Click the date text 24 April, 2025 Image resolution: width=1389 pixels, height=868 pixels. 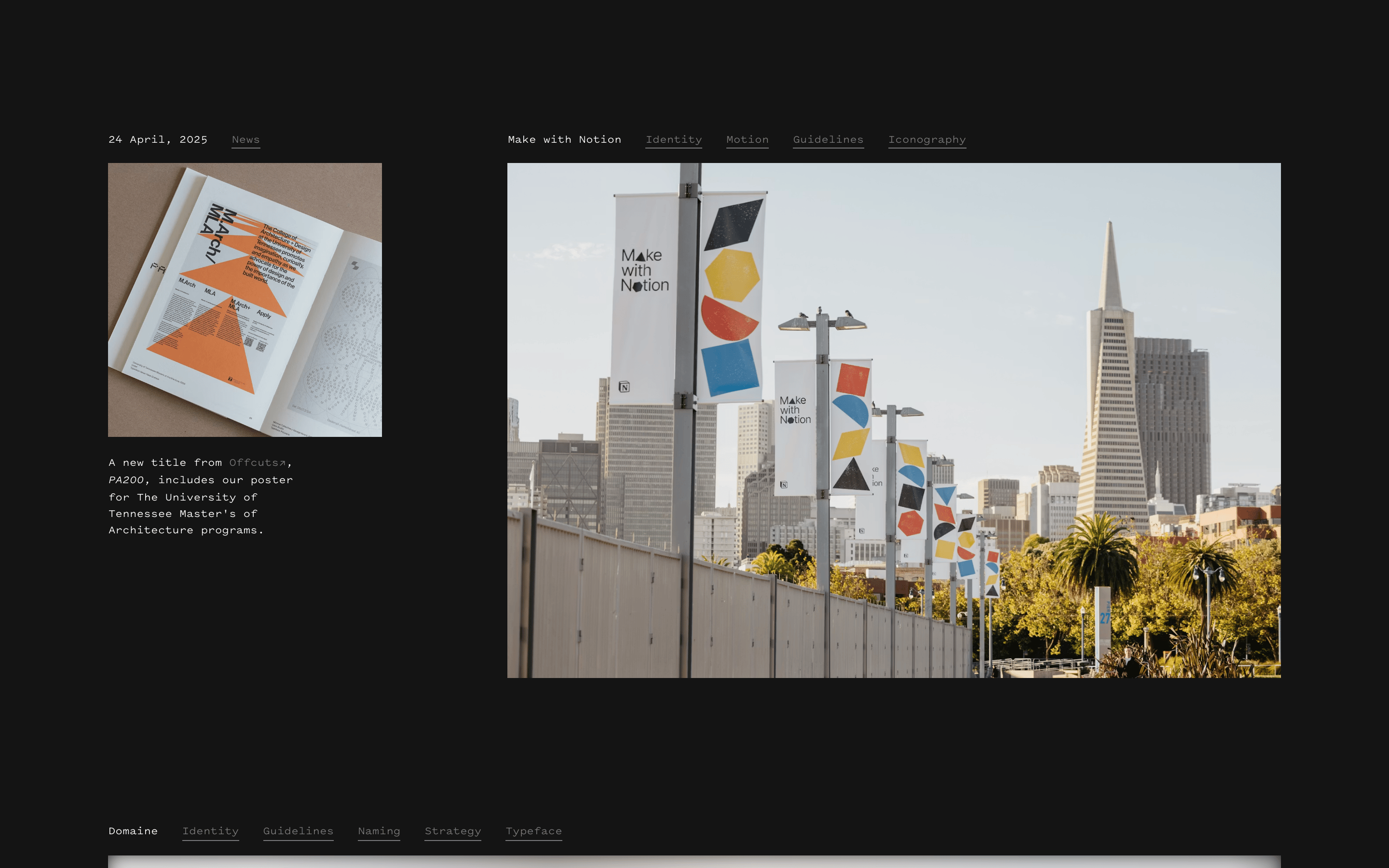[158, 139]
